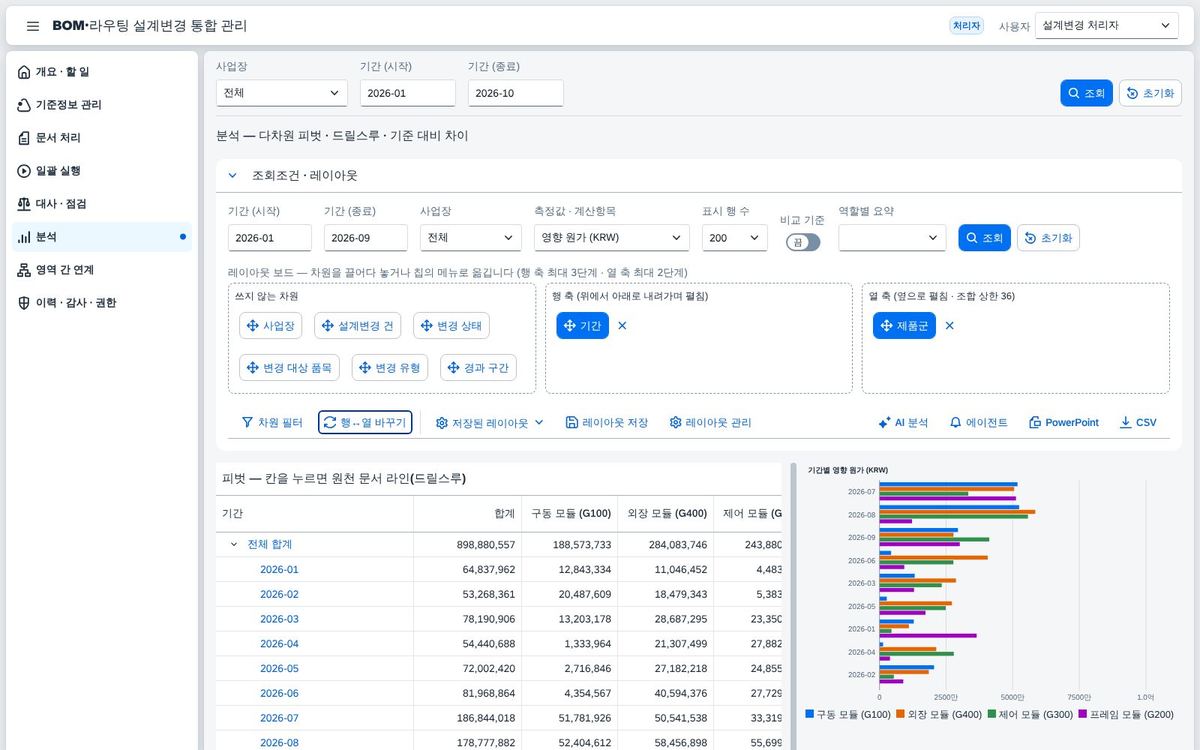Screen dimensions: 1200x750
Task: Click 행↔열 바꾸기 swap button
Action: coord(365,423)
